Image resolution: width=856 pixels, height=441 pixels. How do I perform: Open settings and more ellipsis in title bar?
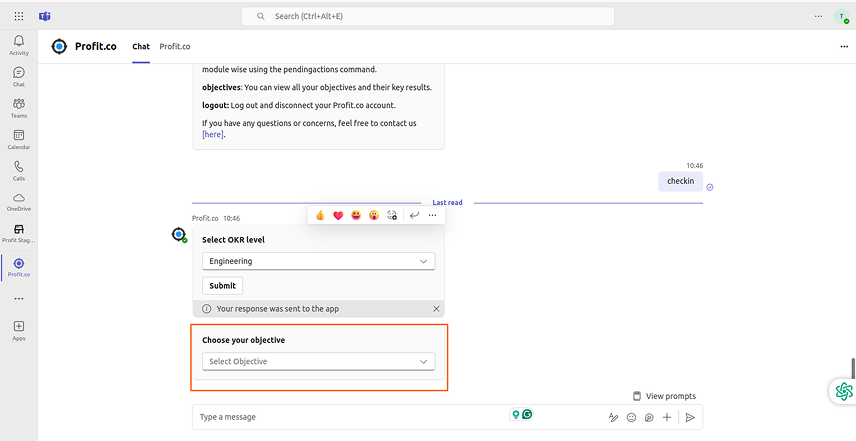point(818,16)
